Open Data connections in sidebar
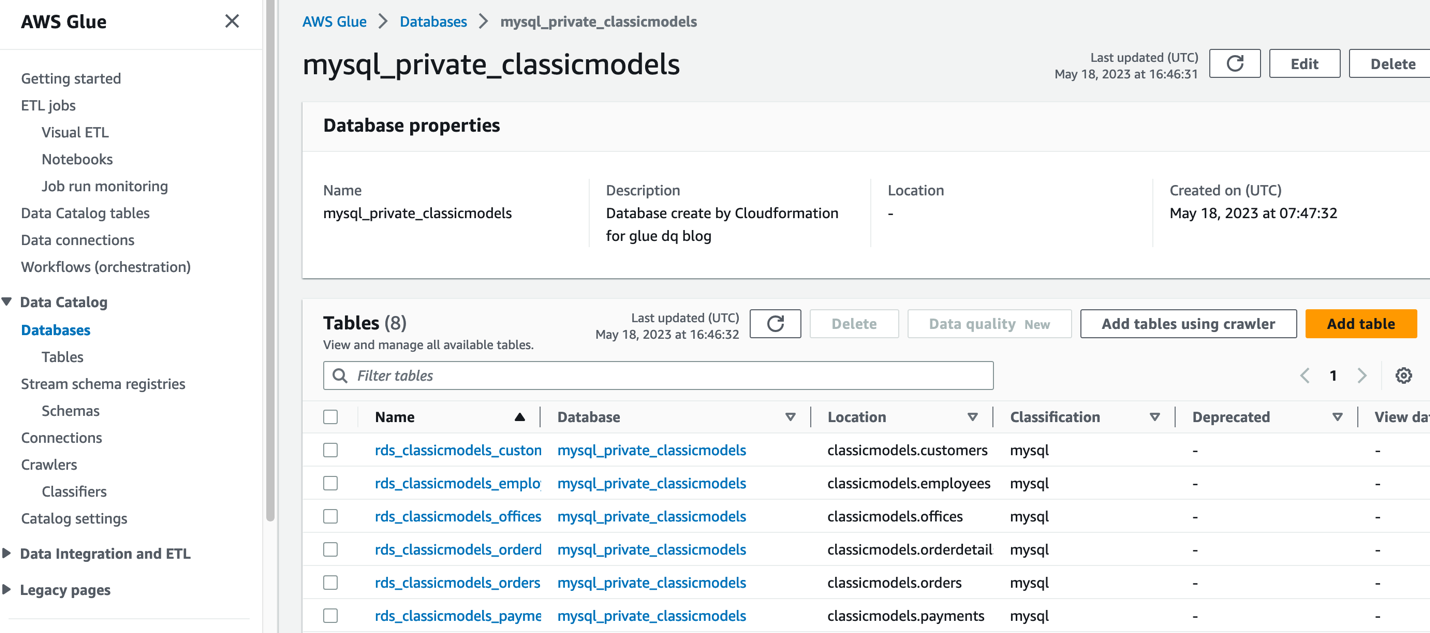Image resolution: width=1430 pixels, height=633 pixels. (78, 240)
